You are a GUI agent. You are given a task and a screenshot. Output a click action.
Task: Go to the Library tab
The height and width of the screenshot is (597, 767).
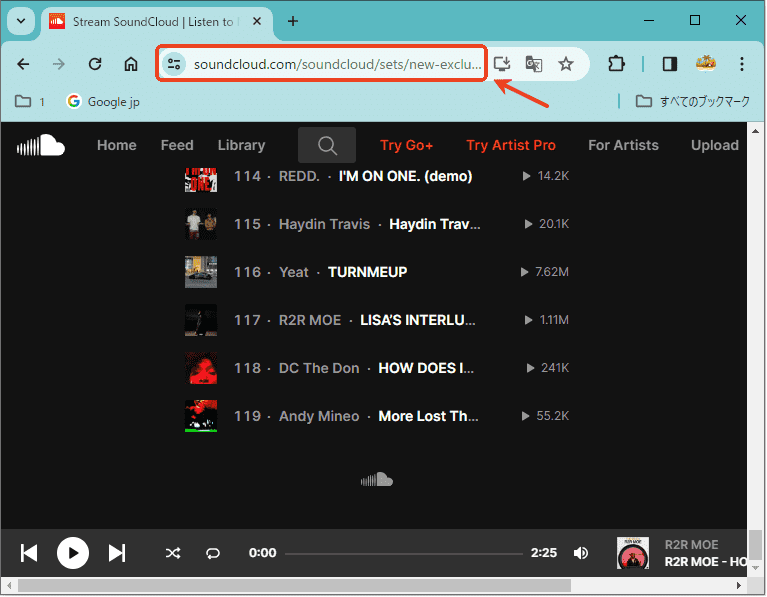[x=241, y=146]
